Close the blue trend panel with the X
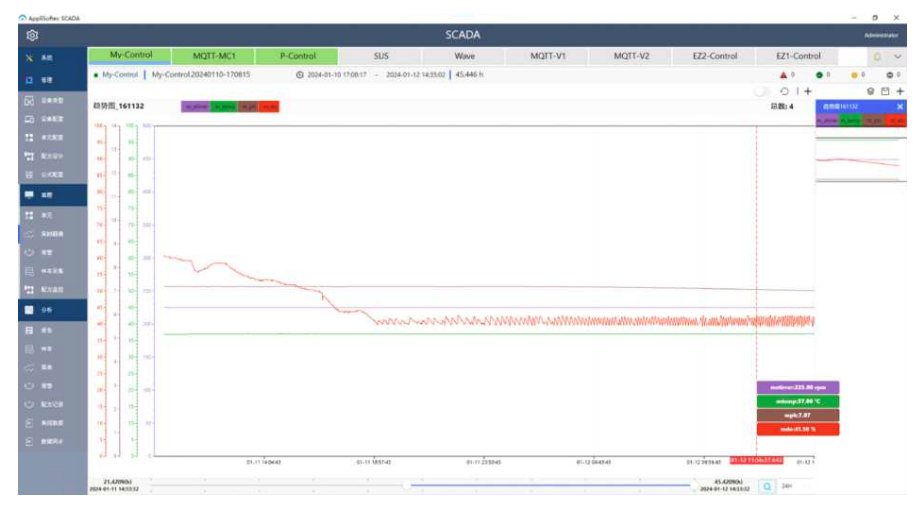The width and height of the screenshot is (916, 510). click(899, 106)
